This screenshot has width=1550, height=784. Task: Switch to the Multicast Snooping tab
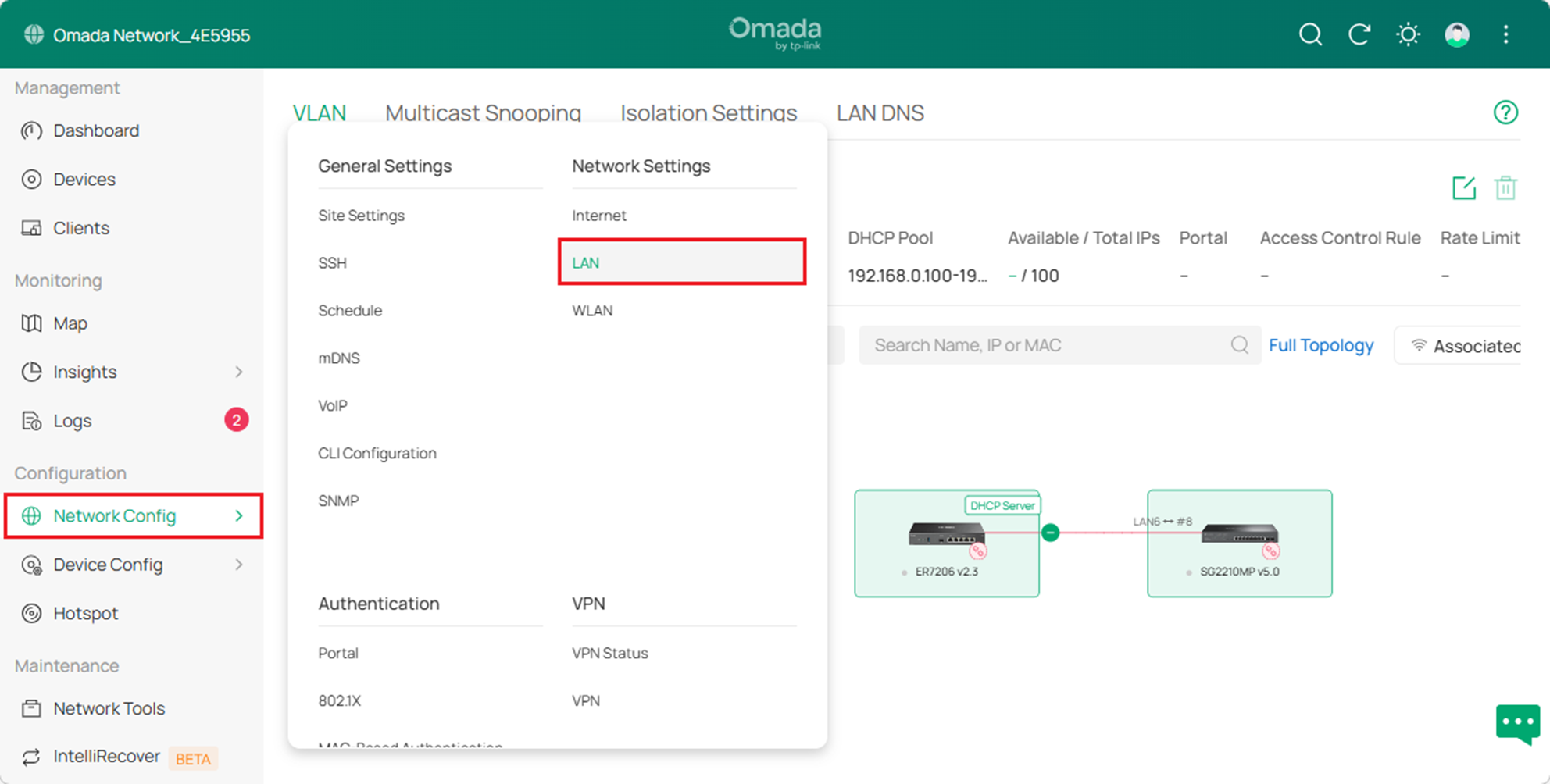pos(483,112)
